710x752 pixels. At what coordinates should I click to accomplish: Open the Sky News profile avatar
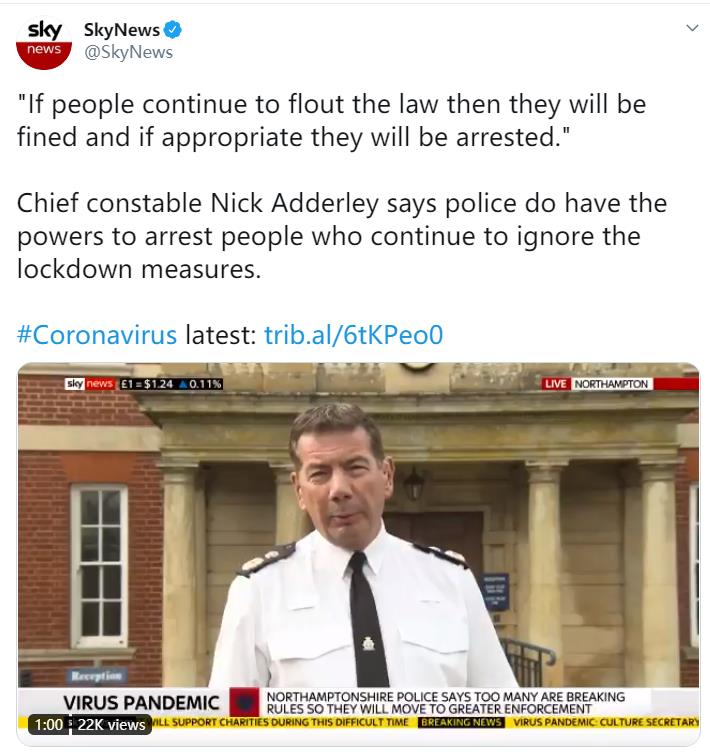coord(44,43)
